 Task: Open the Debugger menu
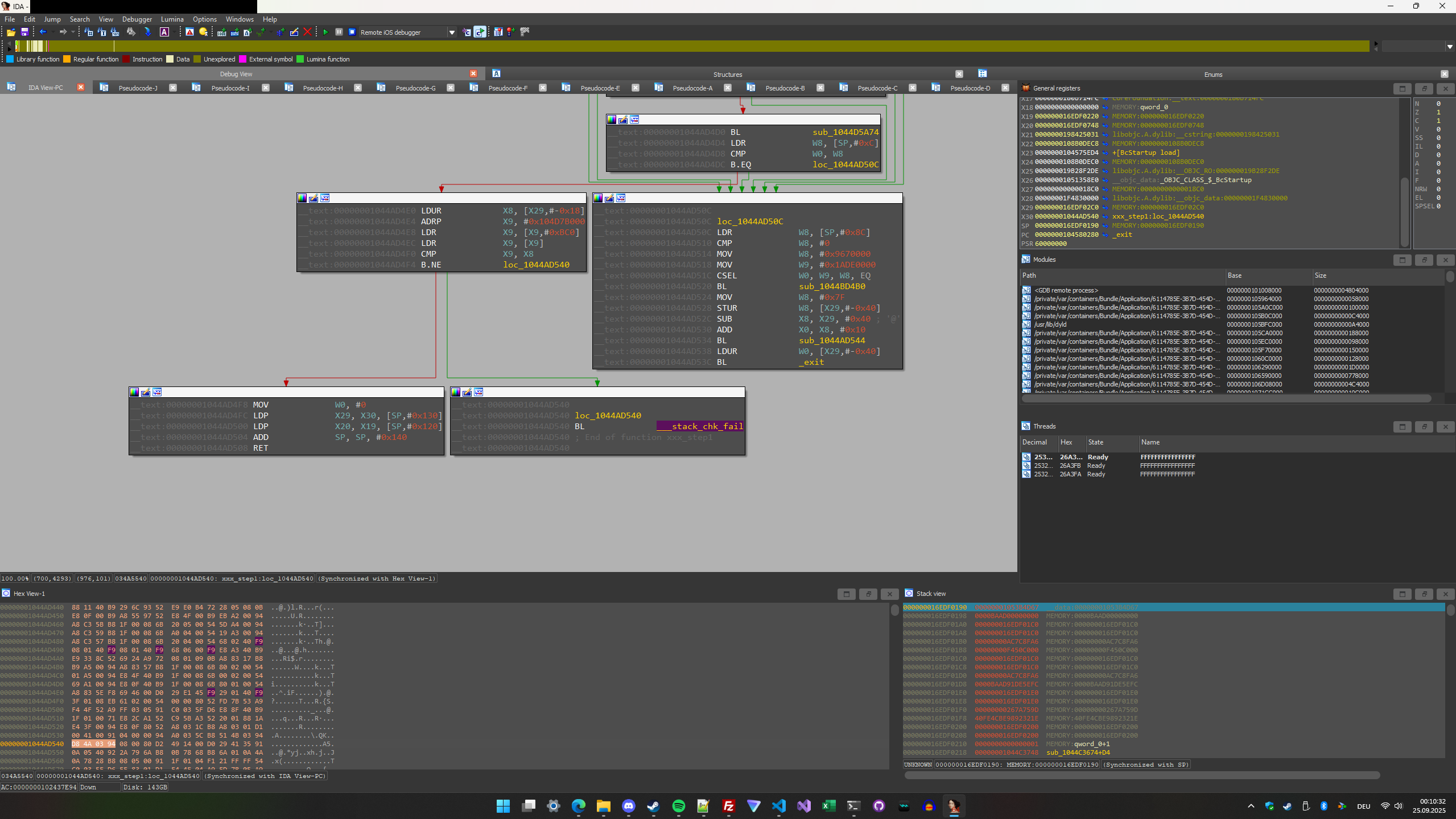137,19
